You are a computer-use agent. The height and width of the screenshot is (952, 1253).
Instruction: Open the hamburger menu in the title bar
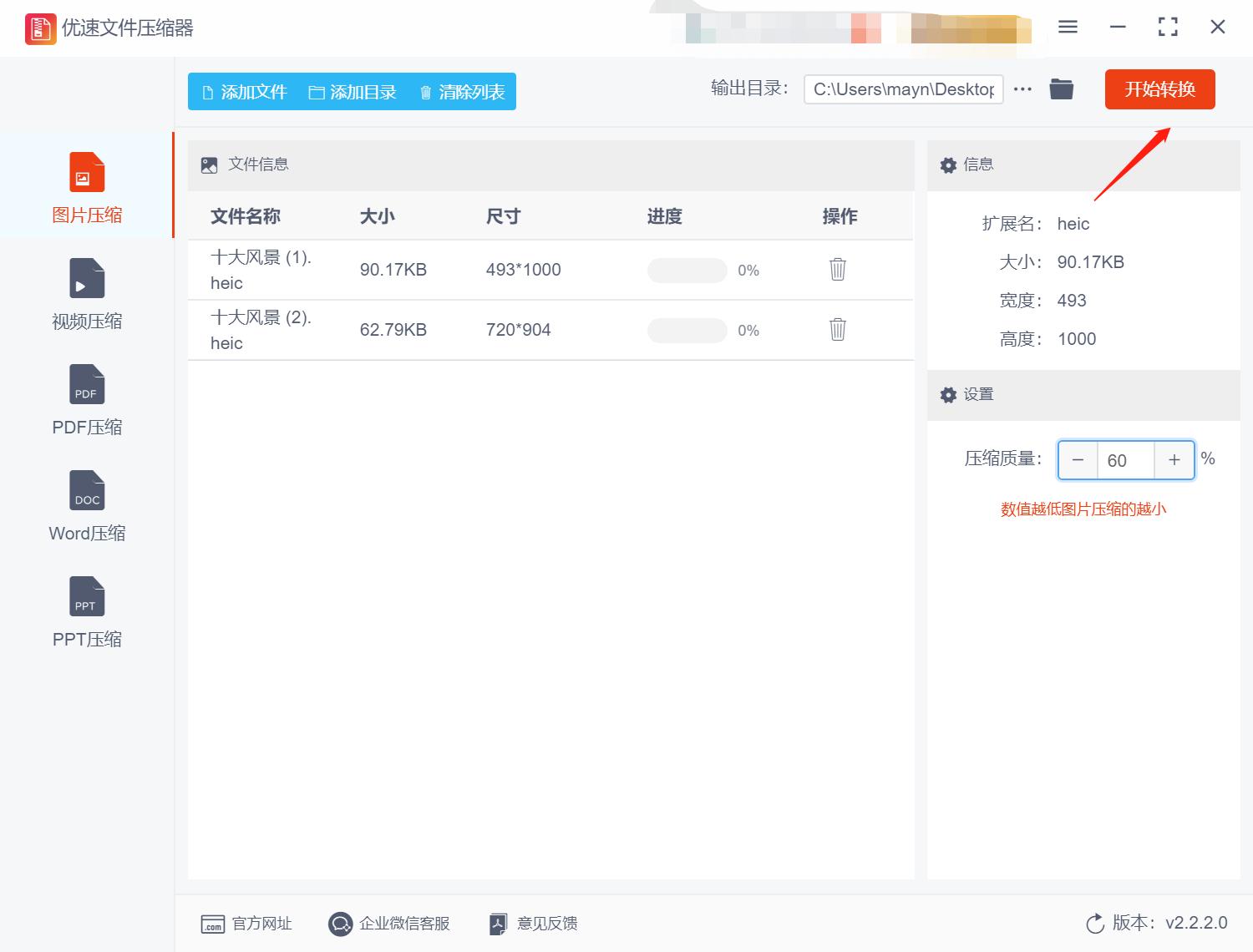pyautogui.click(x=1067, y=27)
